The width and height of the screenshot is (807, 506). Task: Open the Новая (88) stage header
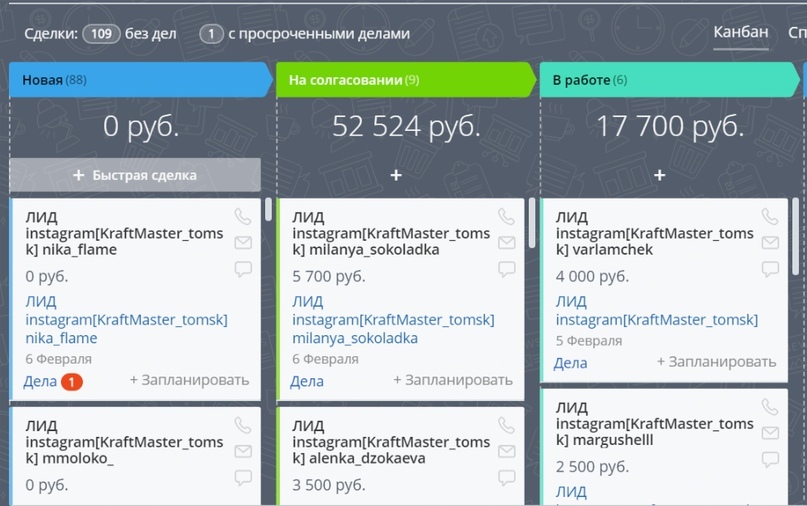(140, 80)
